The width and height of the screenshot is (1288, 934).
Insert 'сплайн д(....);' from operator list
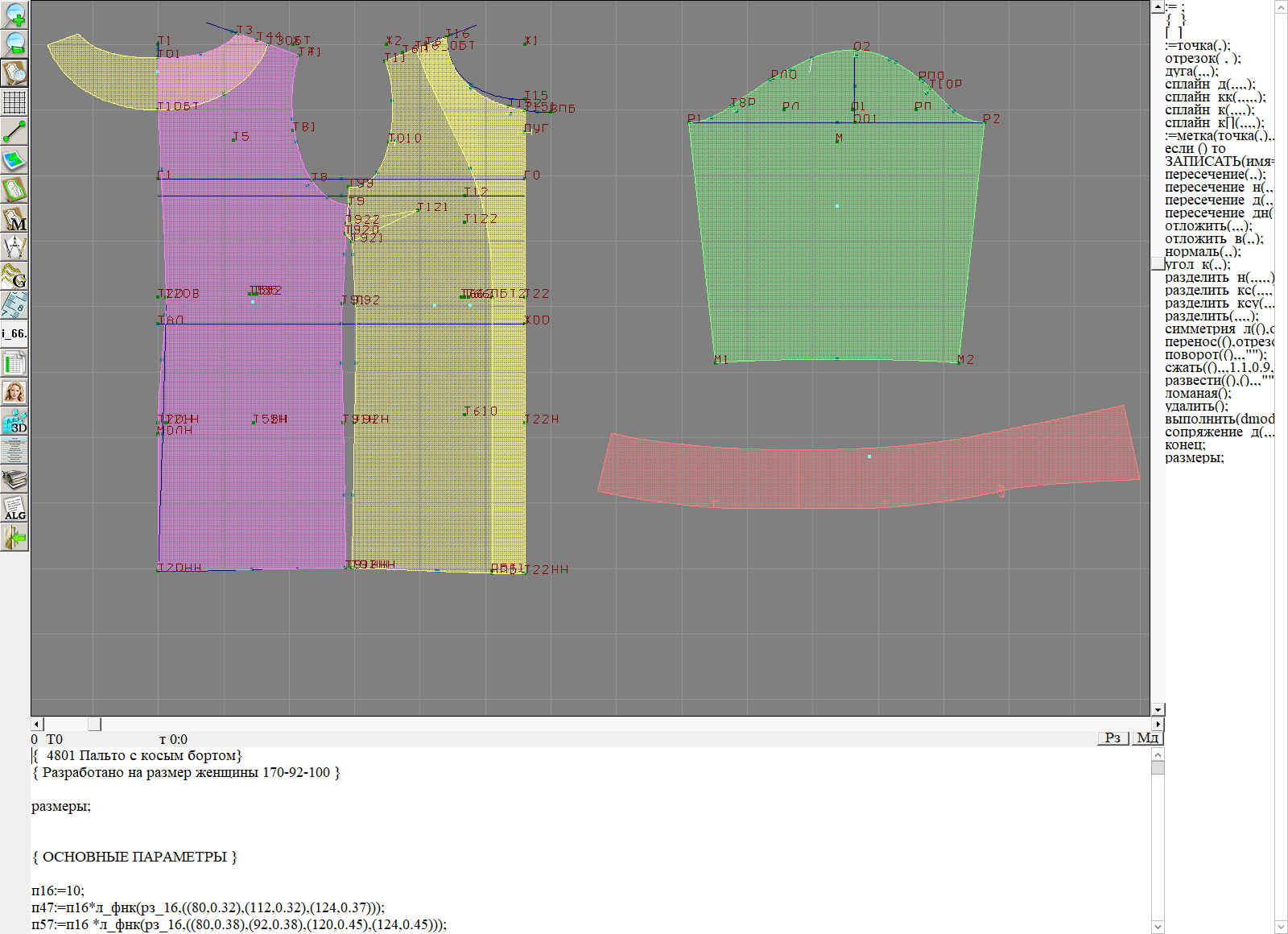[x=1209, y=85]
